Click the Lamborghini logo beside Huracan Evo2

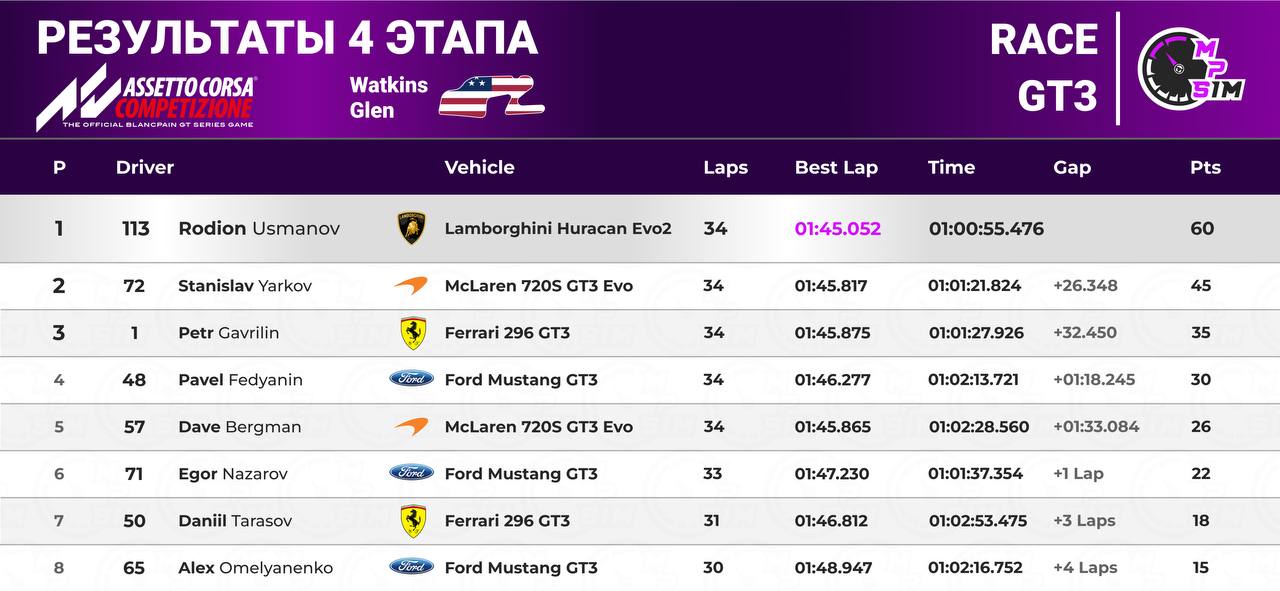[x=411, y=229]
